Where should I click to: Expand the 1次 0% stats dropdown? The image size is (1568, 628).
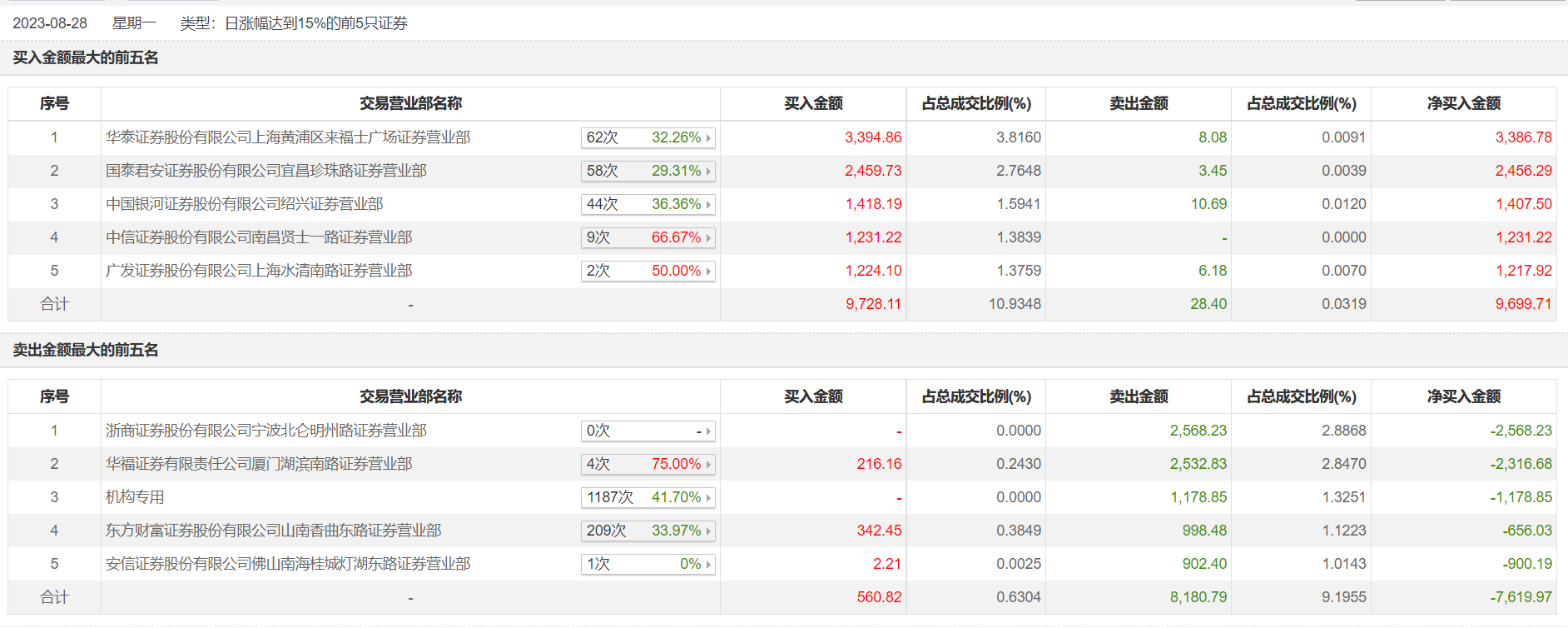coord(648,564)
